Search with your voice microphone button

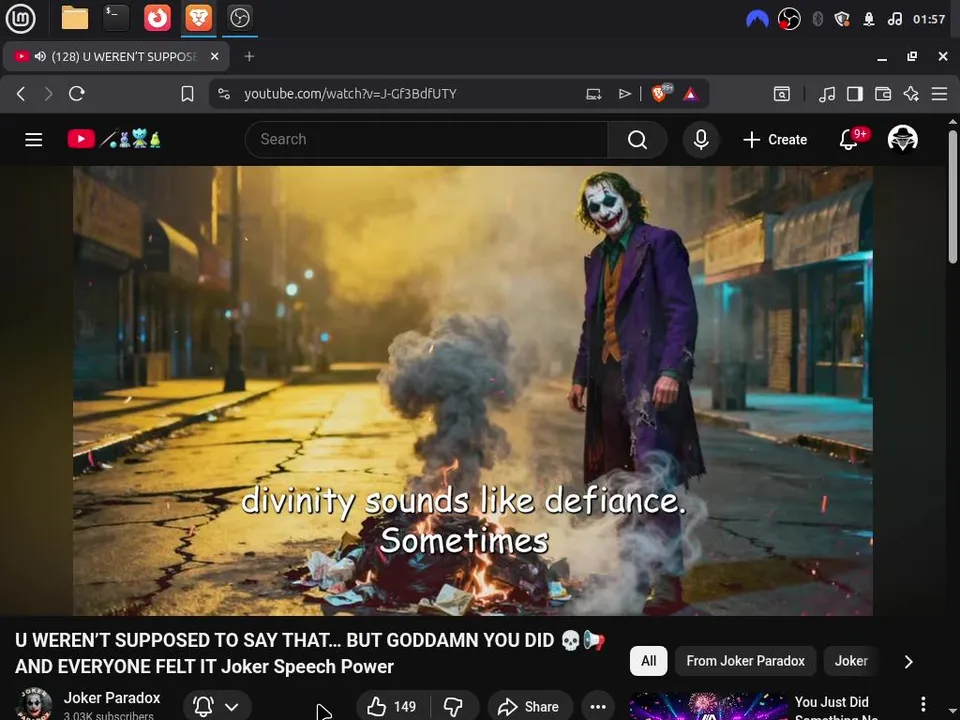click(x=701, y=140)
